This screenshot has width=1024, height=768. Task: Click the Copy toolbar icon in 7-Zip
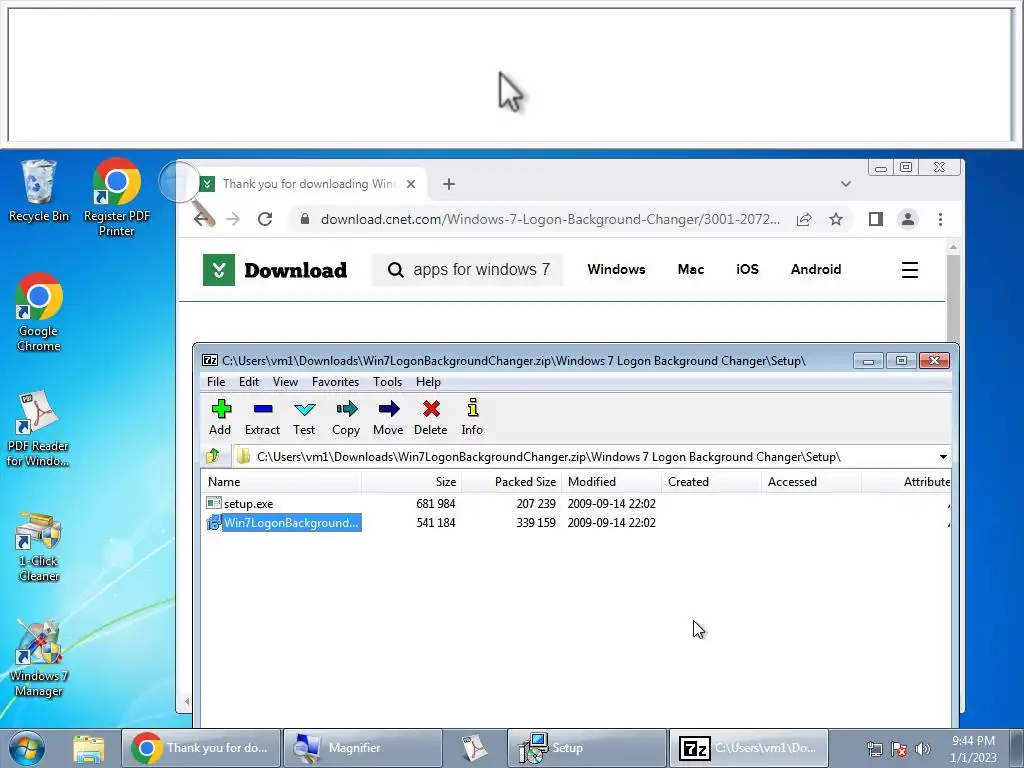pyautogui.click(x=346, y=417)
